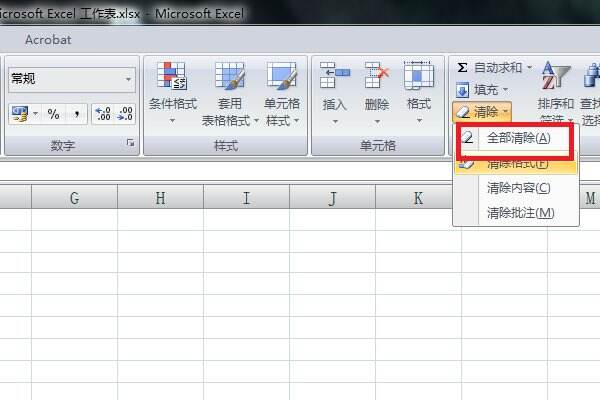Open Cell Styles (单元格样式) icon
Viewport: 600px width, 400px height.
(x=282, y=76)
